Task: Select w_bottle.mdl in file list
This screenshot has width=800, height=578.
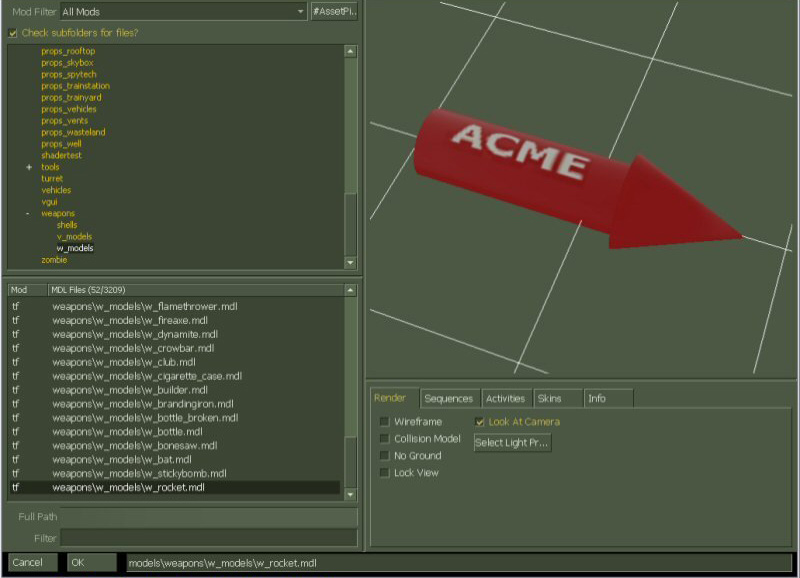Action: pos(175,432)
